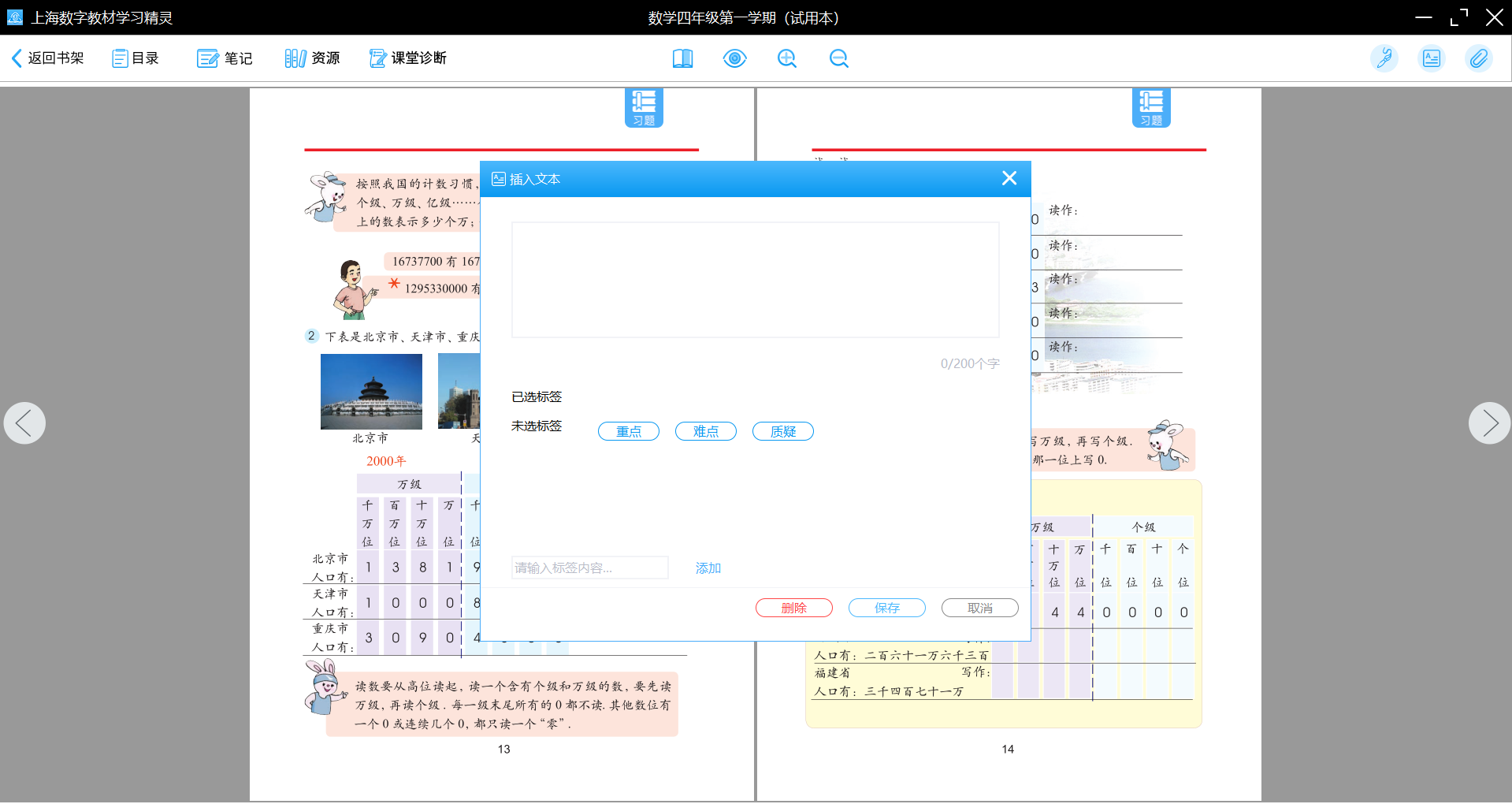Viewport: 1512px width, 804px height.
Task: Click the 保存 save button
Action: [x=886, y=608]
